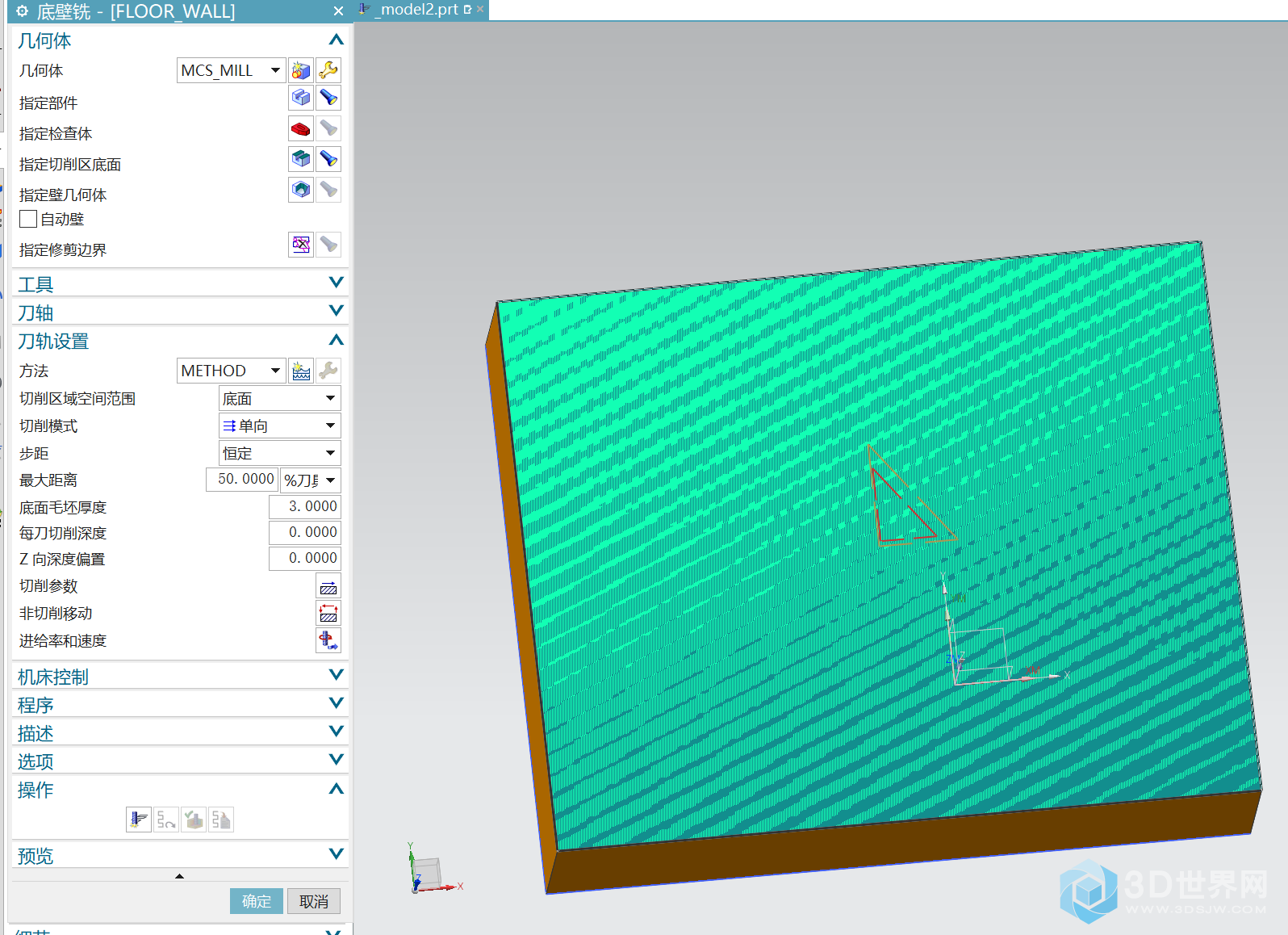Click the select wall geometry icon
The width and height of the screenshot is (1288, 935).
[301, 190]
